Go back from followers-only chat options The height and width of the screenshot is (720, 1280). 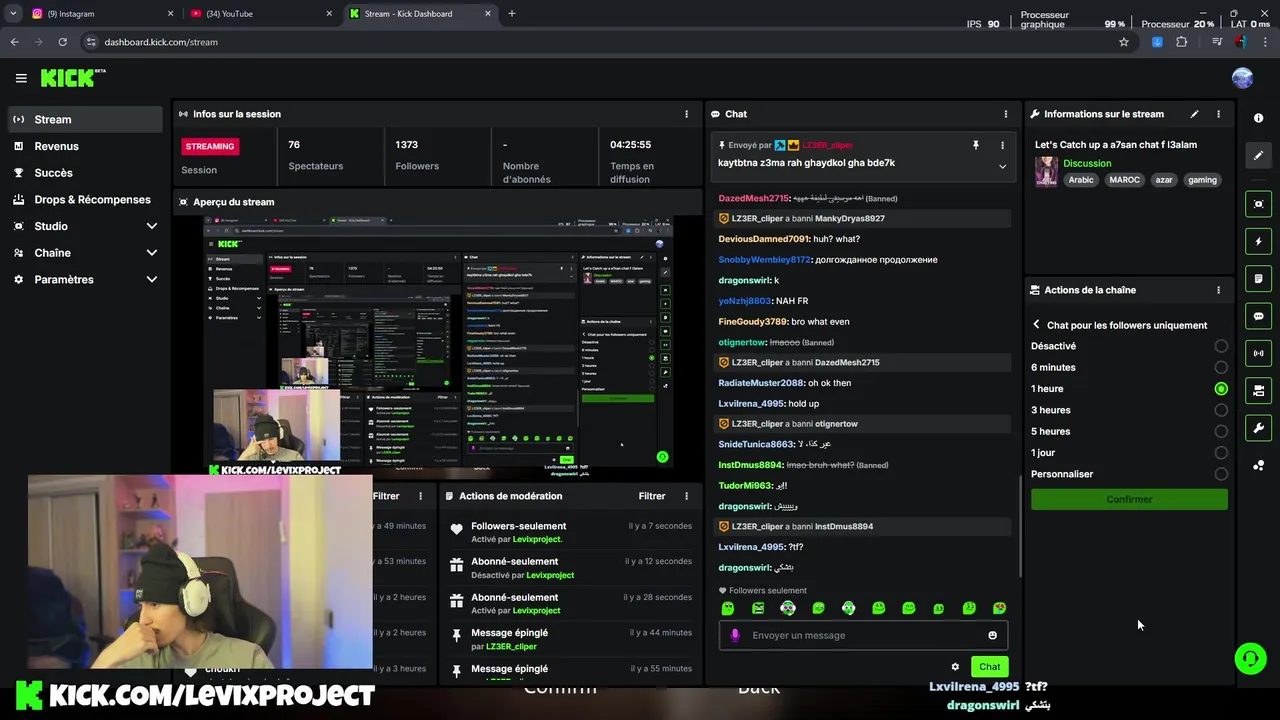[x=1036, y=325]
